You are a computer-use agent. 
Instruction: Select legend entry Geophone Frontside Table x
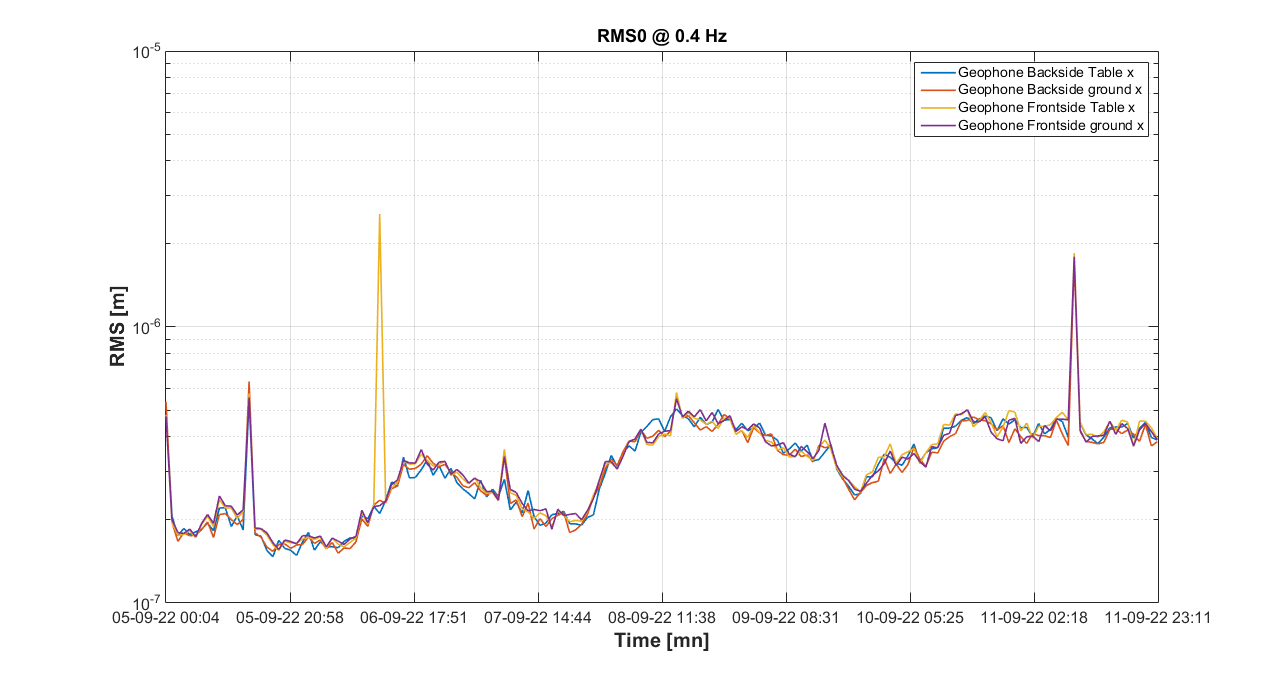click(x=1046, y=107)
